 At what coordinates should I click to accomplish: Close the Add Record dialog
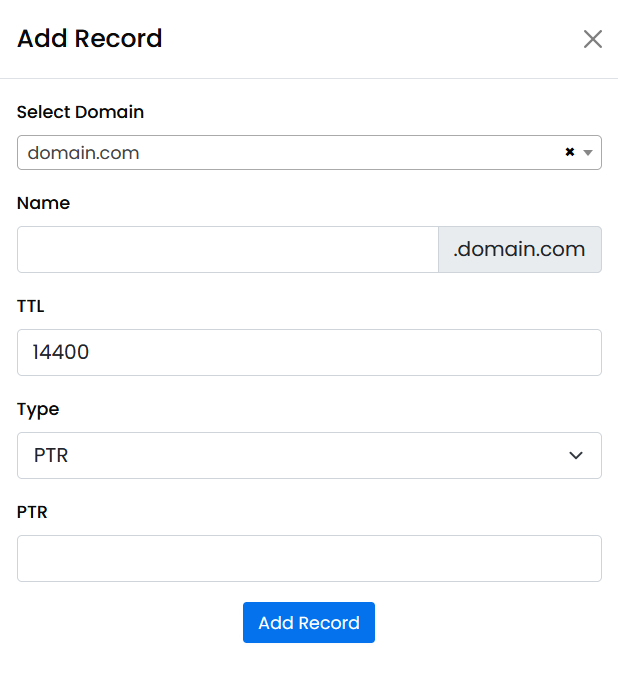[x=593, y=39]
